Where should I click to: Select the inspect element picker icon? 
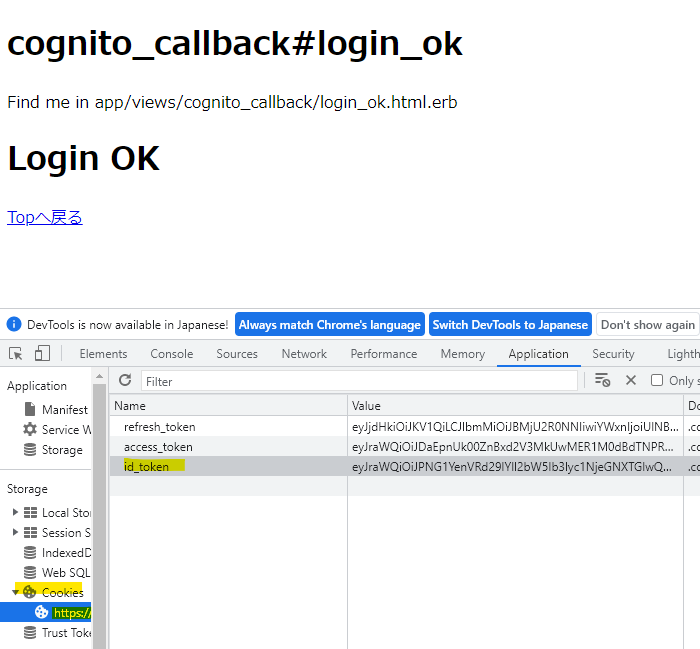coord(16,354)
